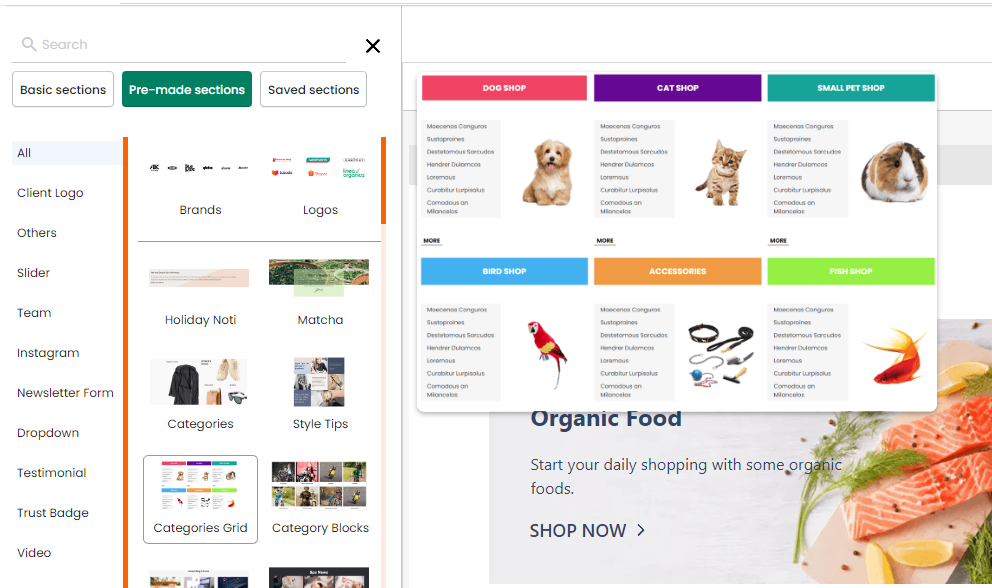Click the SHOP NOW arrow chevron
The image size is (992, 588).
(x=641, y=530)
